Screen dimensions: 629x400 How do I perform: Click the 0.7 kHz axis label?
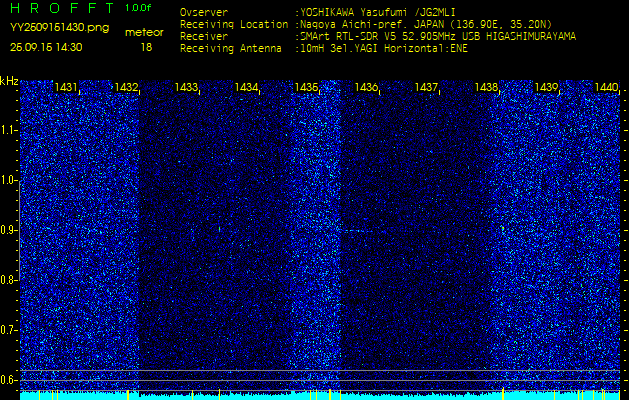pos(8,330)
